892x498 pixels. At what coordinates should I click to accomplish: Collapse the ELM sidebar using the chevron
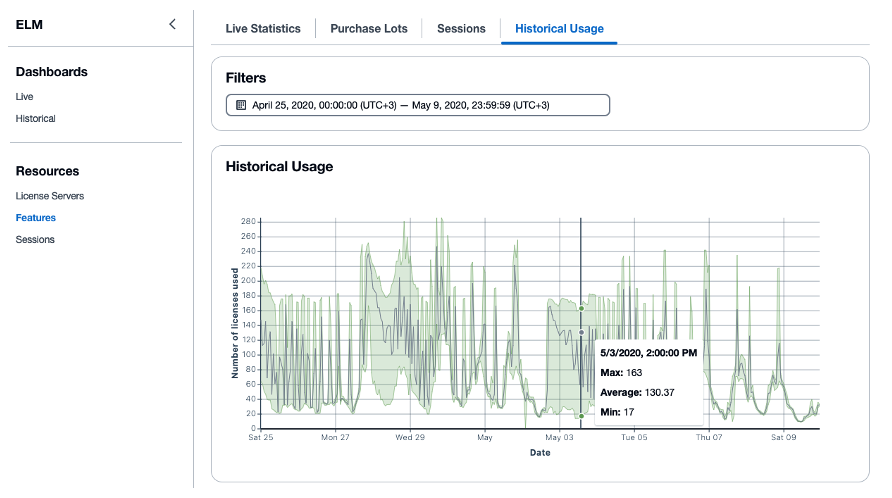tap(172, 24)
